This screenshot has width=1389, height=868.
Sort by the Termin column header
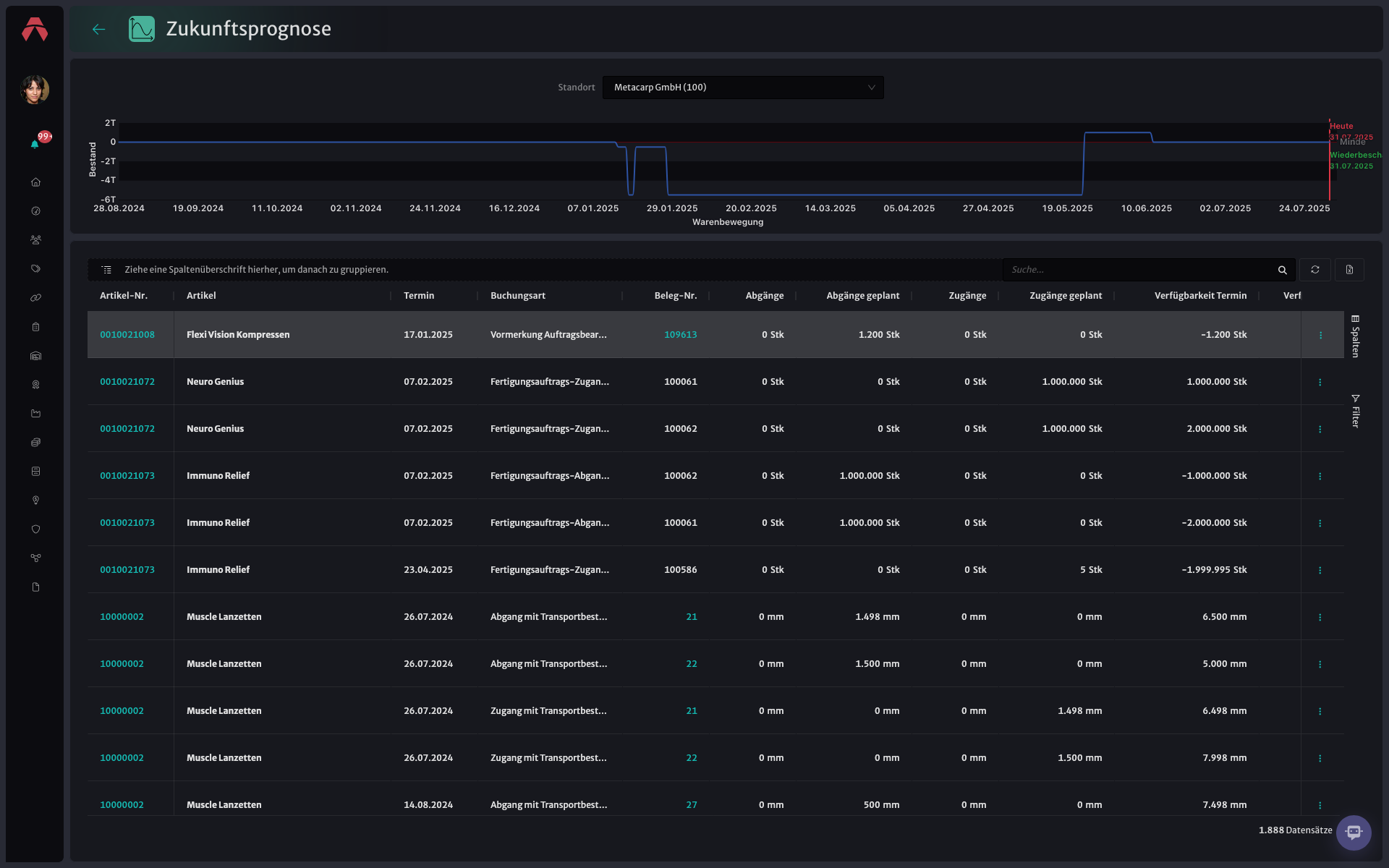tap(419, 296)
